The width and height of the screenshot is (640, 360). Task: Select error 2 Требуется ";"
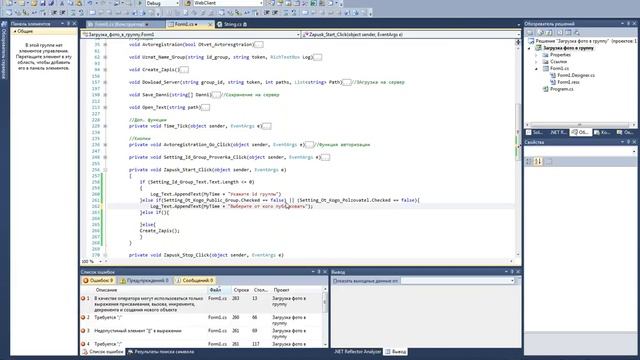pyautogui.click(x=202, y=320)
